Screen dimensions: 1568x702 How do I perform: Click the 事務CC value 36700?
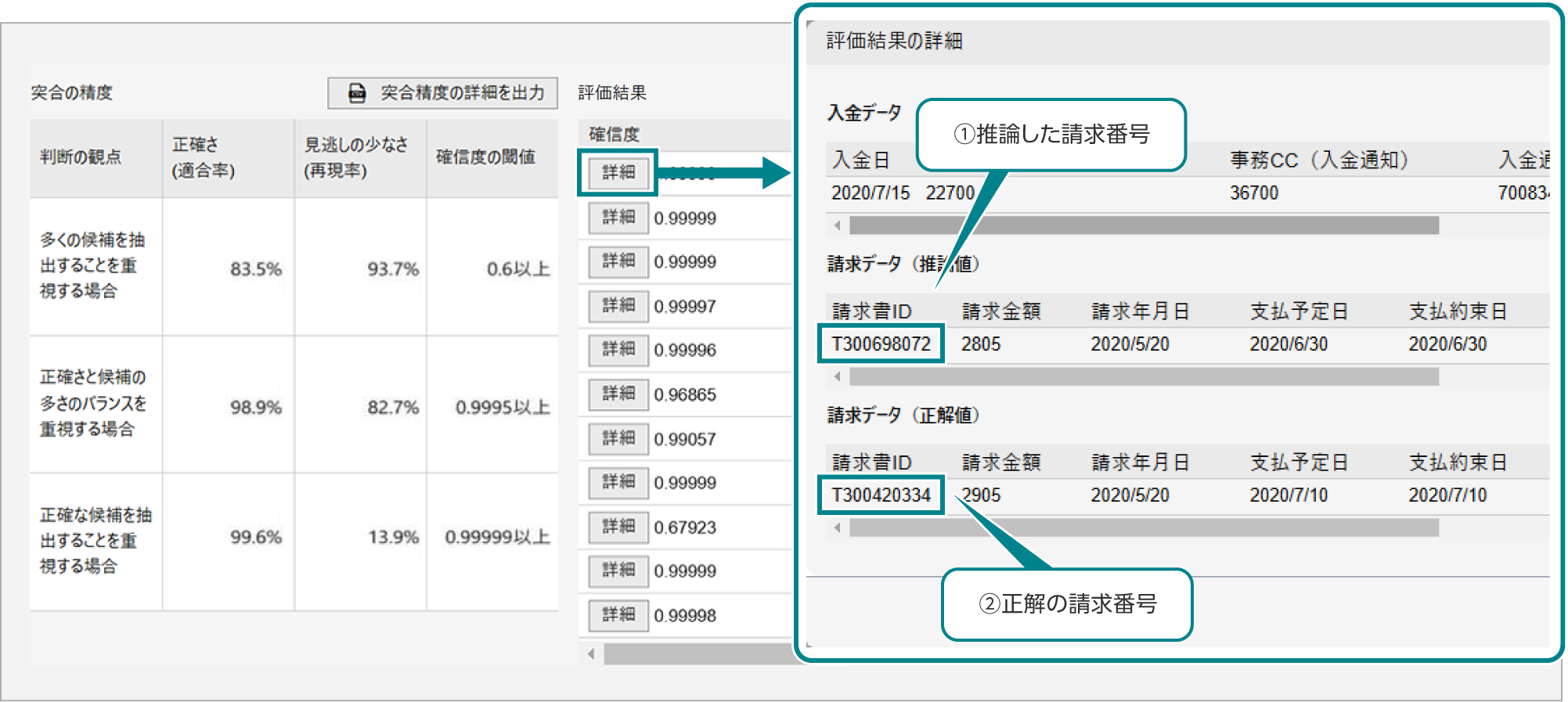coord(1254,193)
